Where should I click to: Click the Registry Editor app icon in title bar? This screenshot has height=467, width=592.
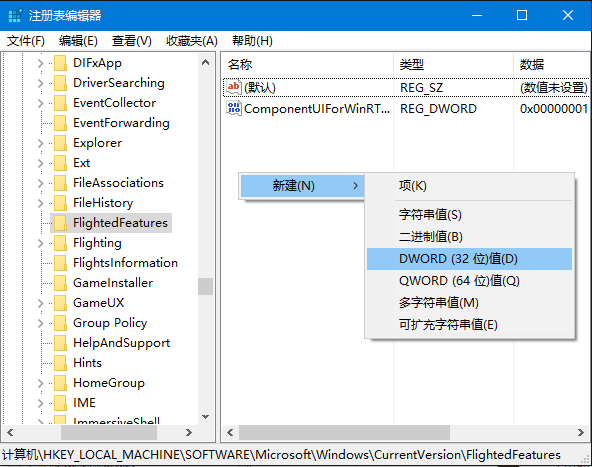[x=15, y=15]
